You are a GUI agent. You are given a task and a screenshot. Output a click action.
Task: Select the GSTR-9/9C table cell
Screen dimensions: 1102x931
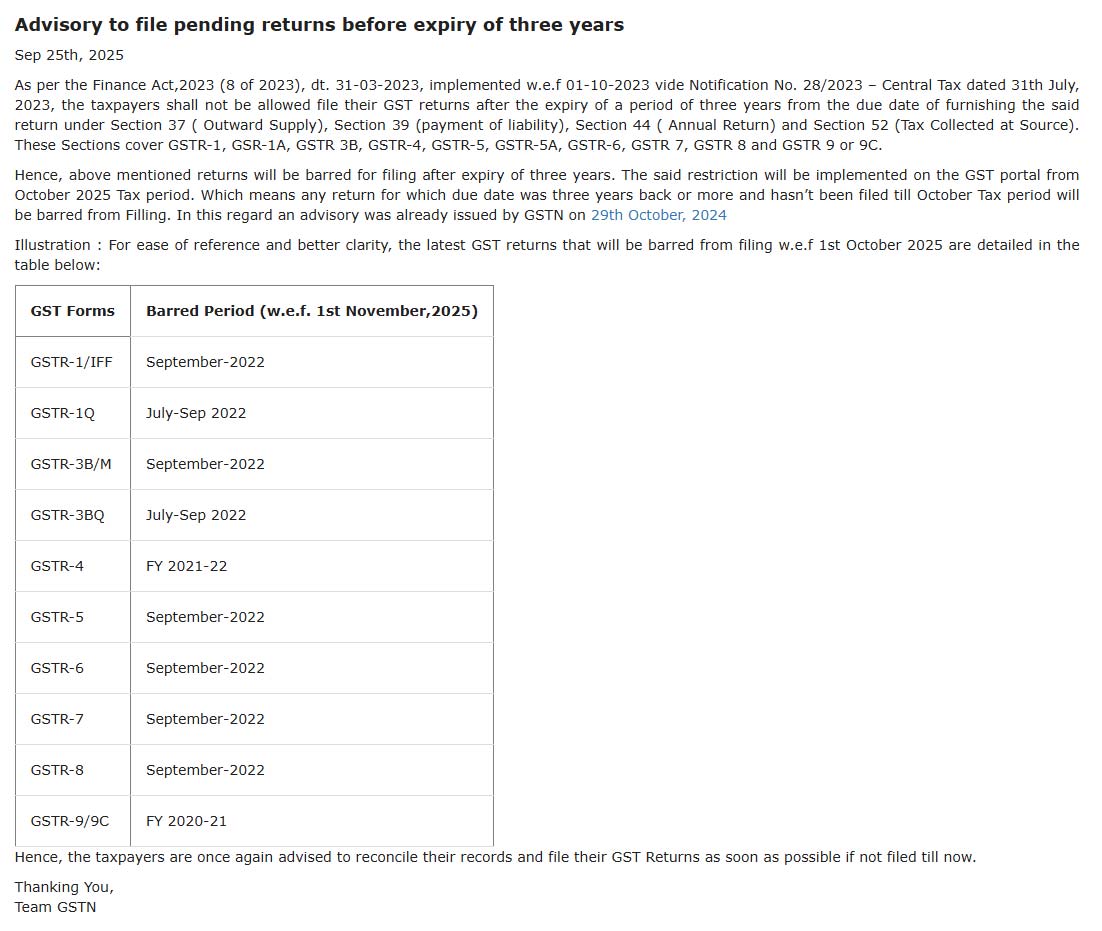(70, 821)
